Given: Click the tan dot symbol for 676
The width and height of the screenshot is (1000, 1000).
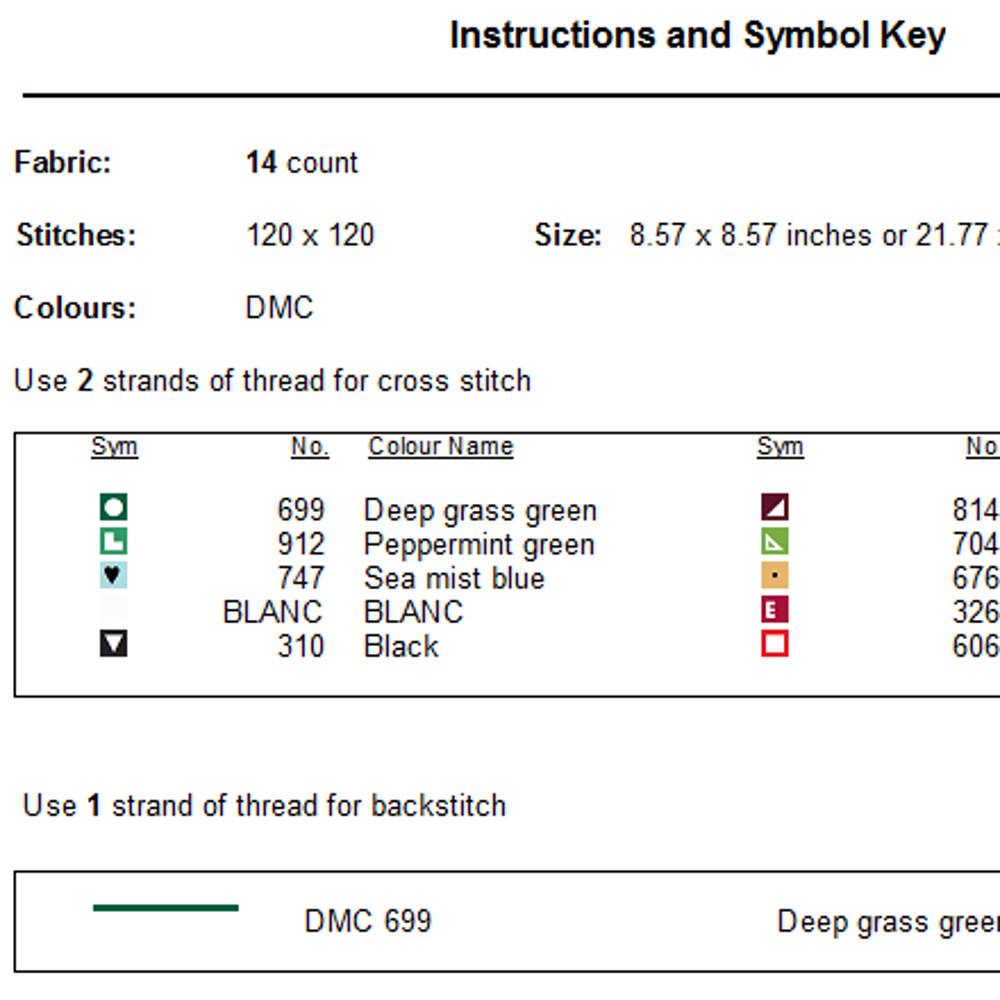Looking at the screenshot, I should (775, 576).
